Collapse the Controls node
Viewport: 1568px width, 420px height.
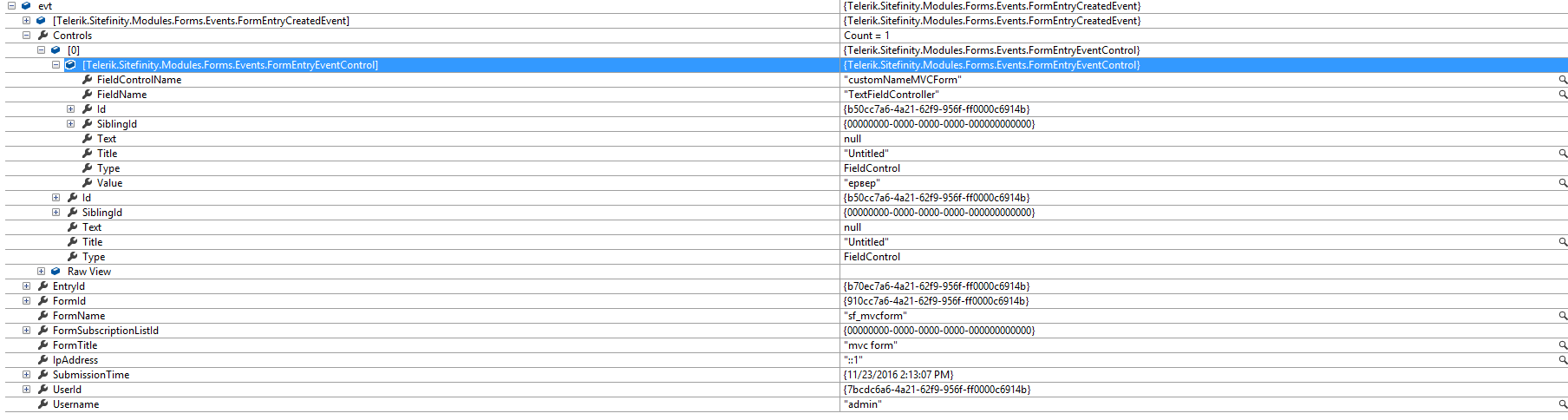point(26,36)
